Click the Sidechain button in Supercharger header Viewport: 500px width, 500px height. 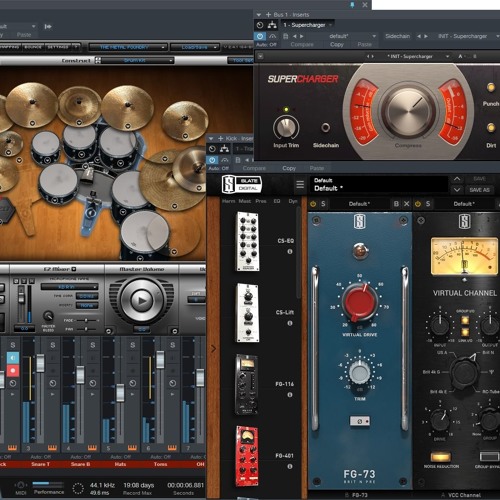coord(397,36)
